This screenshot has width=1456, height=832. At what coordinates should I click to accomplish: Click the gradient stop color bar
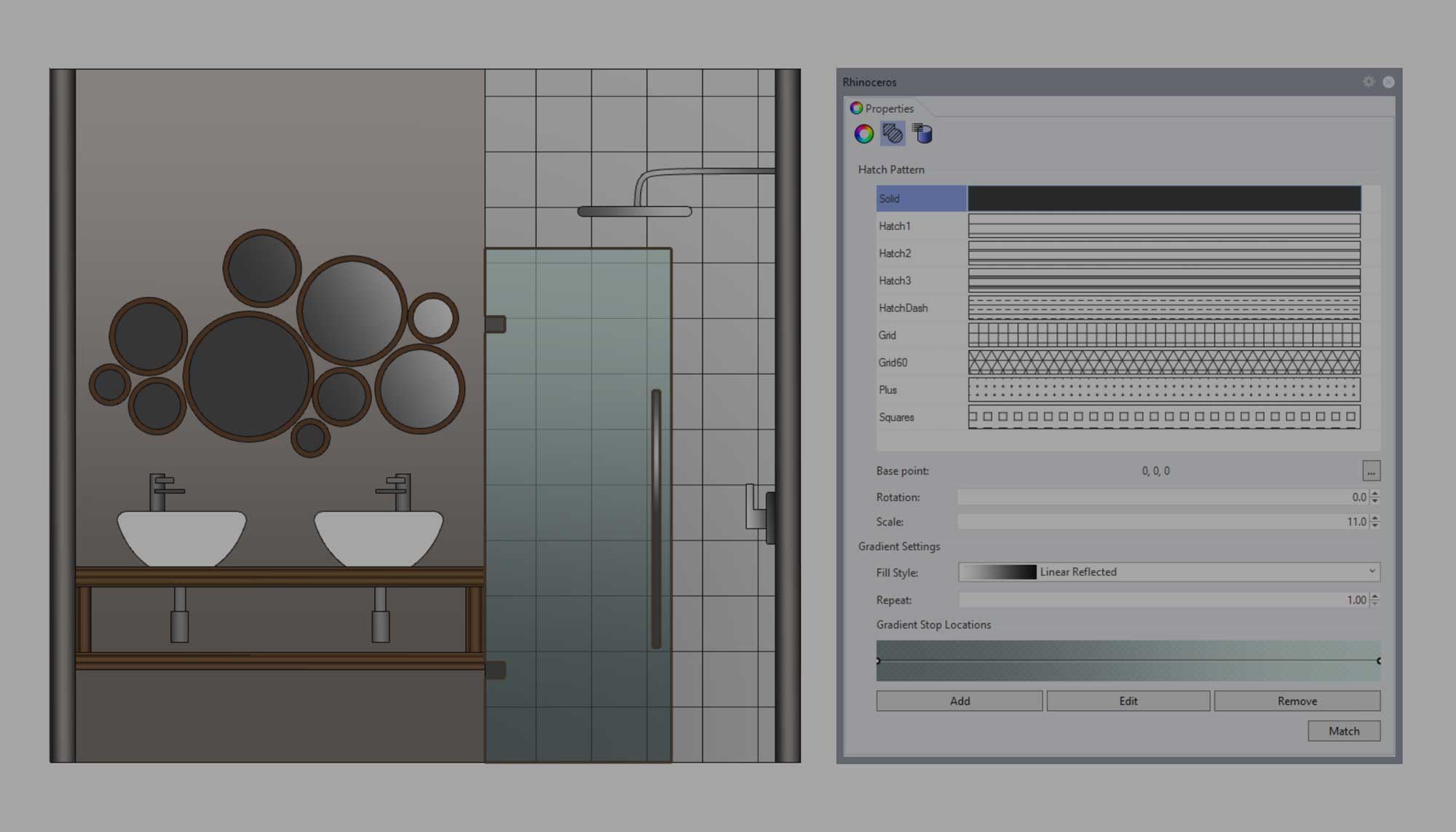pos(1128,661)
